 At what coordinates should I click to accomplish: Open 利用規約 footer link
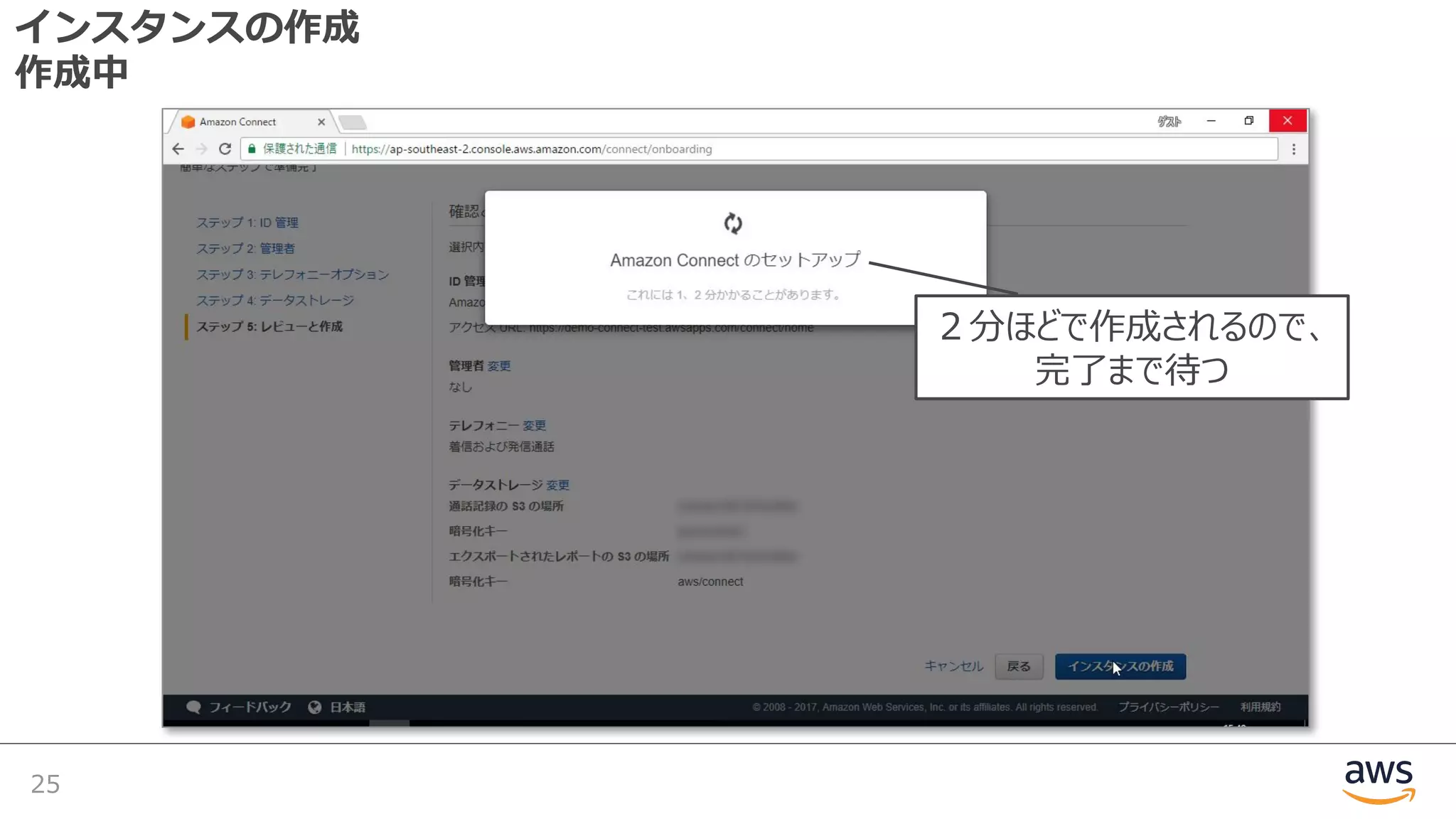[x=1260, y=707]
